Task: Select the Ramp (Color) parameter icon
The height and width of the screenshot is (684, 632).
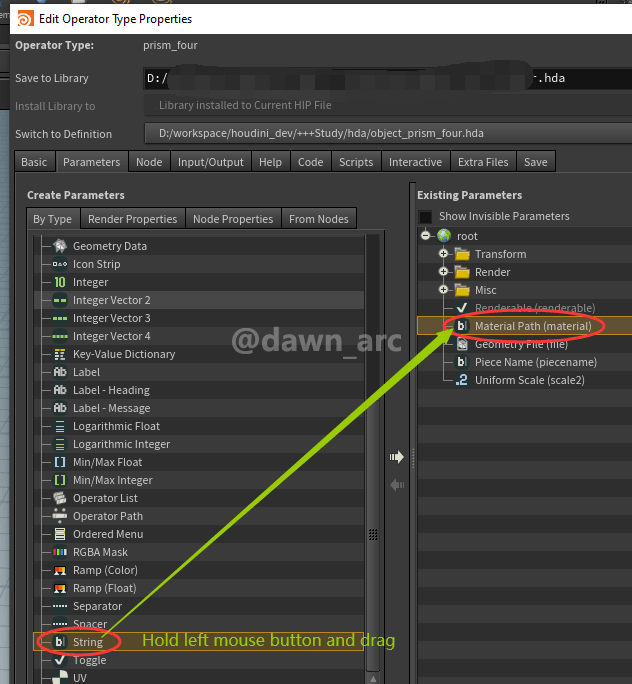Action: (60, 570)
